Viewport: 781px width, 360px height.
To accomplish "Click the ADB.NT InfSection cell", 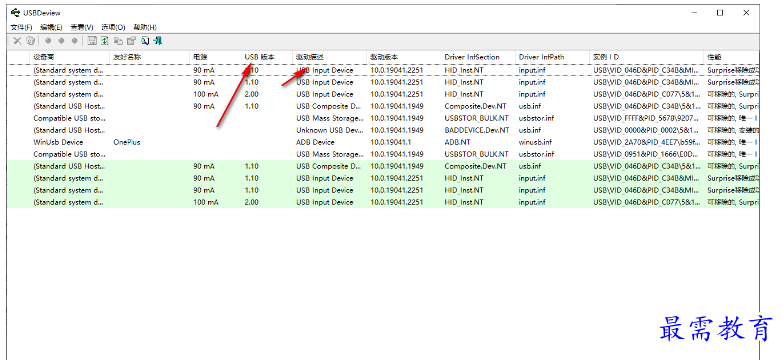I will pyautogui.click(x=457, y=142).
